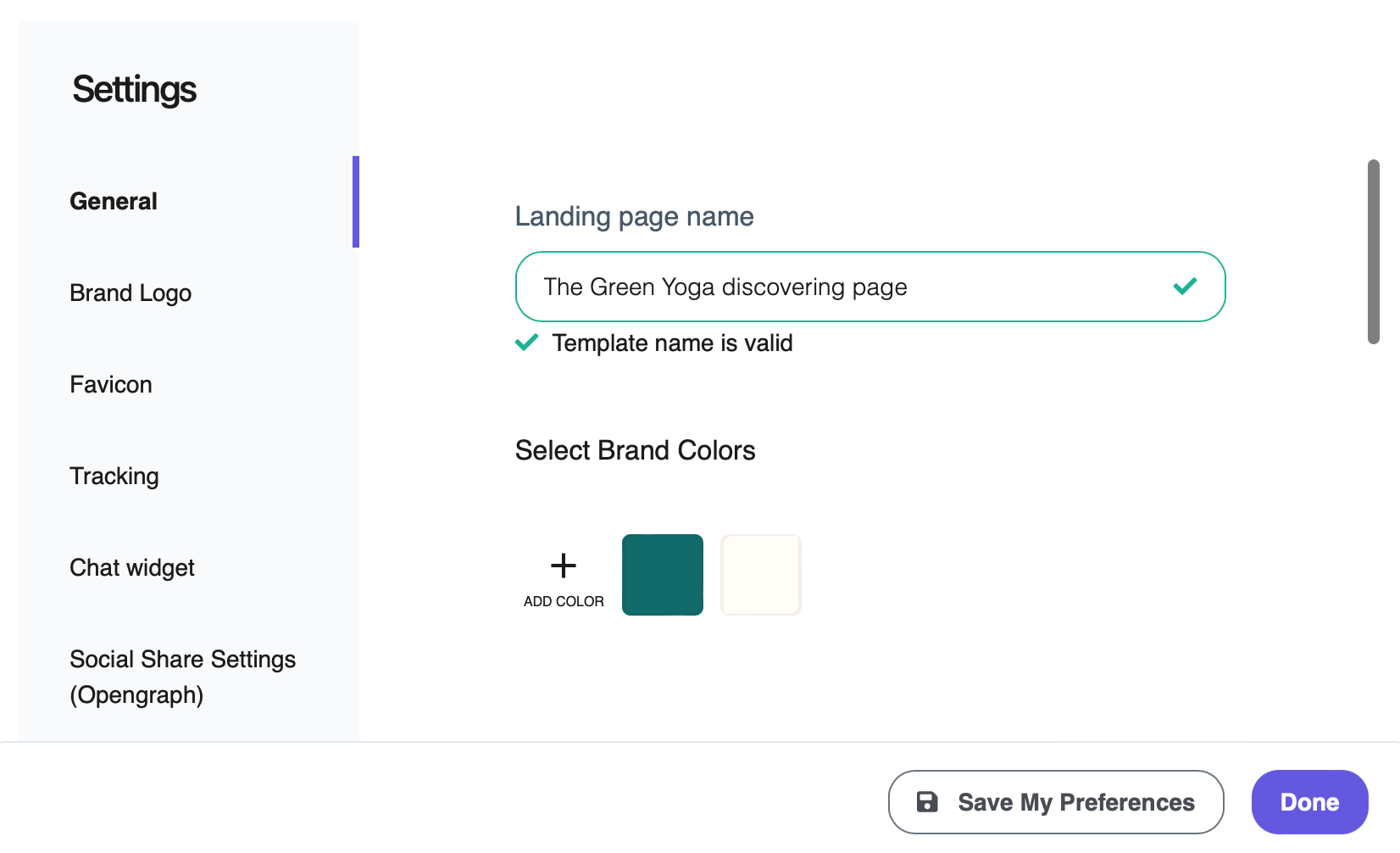
Task: Open the Brand Logo settings section
Action: pyautogui.click(x=131, y=293)
